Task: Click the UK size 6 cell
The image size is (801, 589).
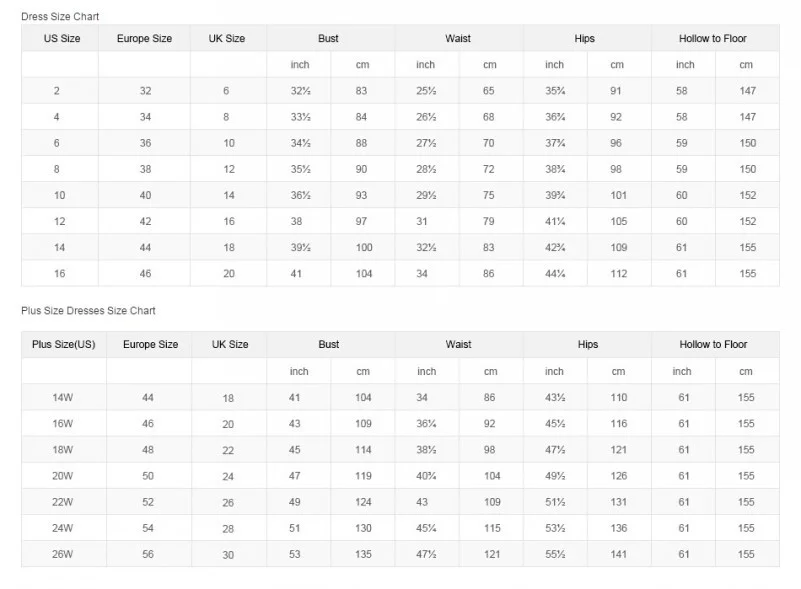Action: (226, 91)
